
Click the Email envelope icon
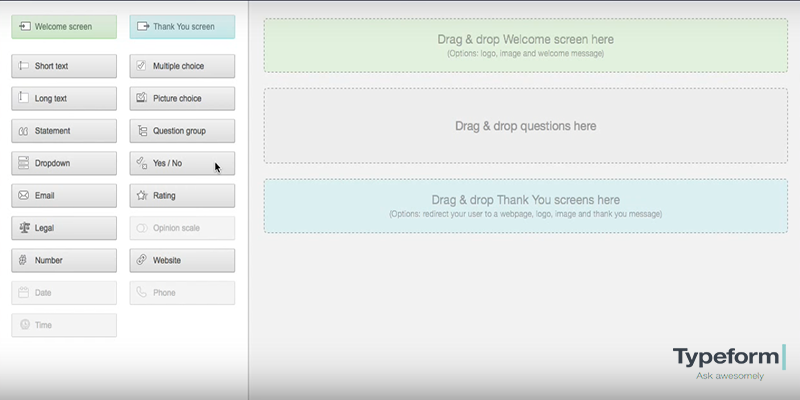(23, 196)
